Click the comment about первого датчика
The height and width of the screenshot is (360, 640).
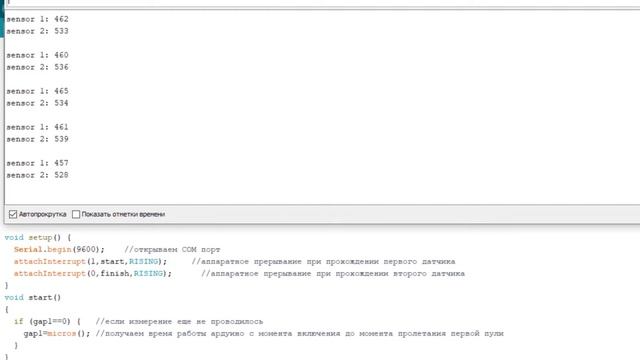point(323,261)
